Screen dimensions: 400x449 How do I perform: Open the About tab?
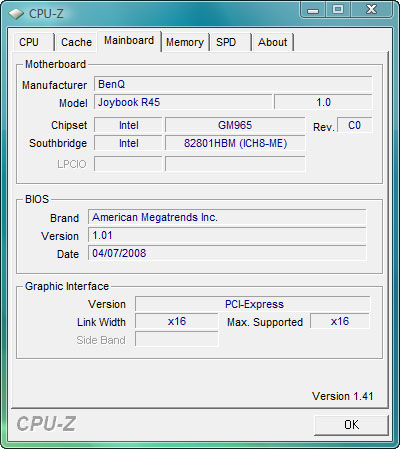tap(272, 42)
